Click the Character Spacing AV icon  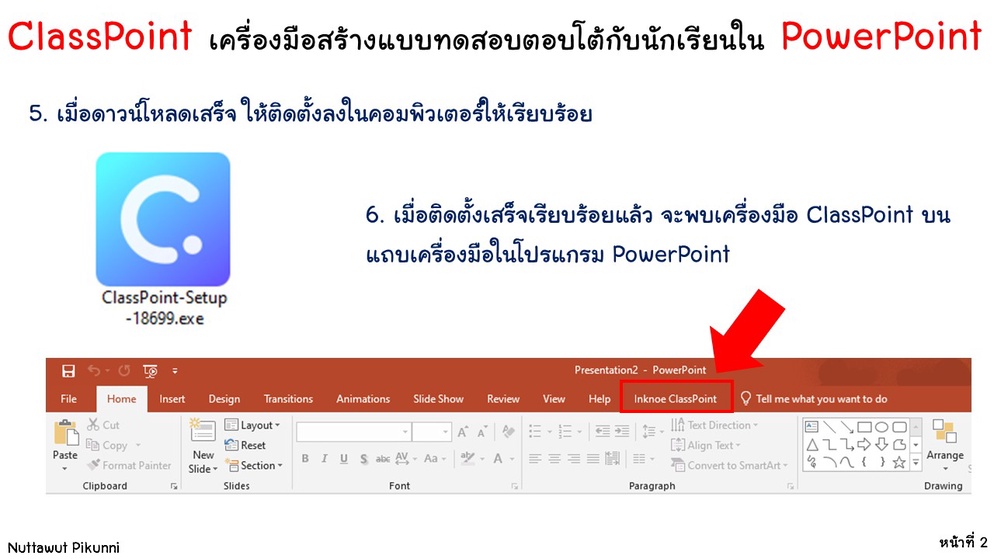pyautogui.click(x=401, y=458)
